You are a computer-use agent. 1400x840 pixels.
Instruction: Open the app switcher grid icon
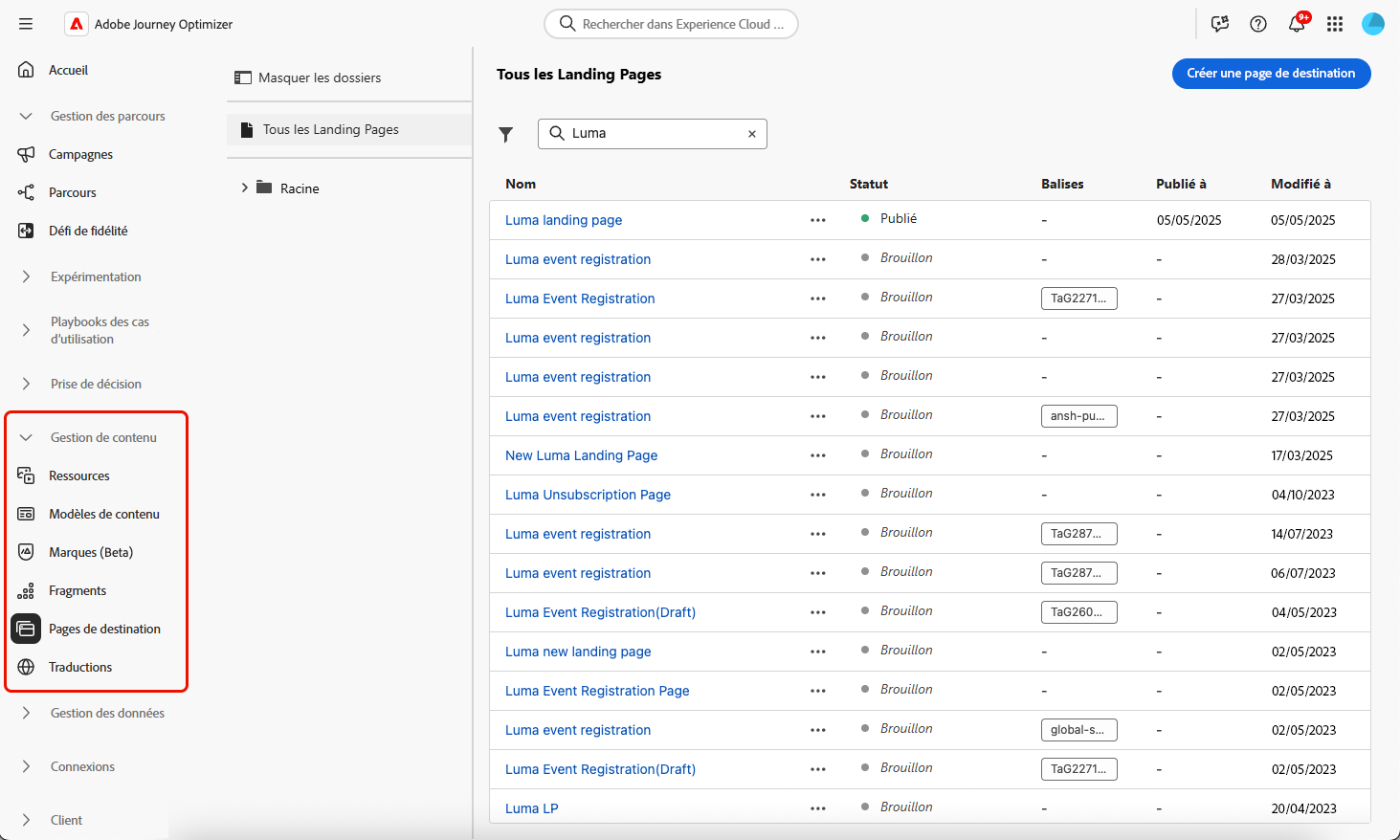(1335, 24)
